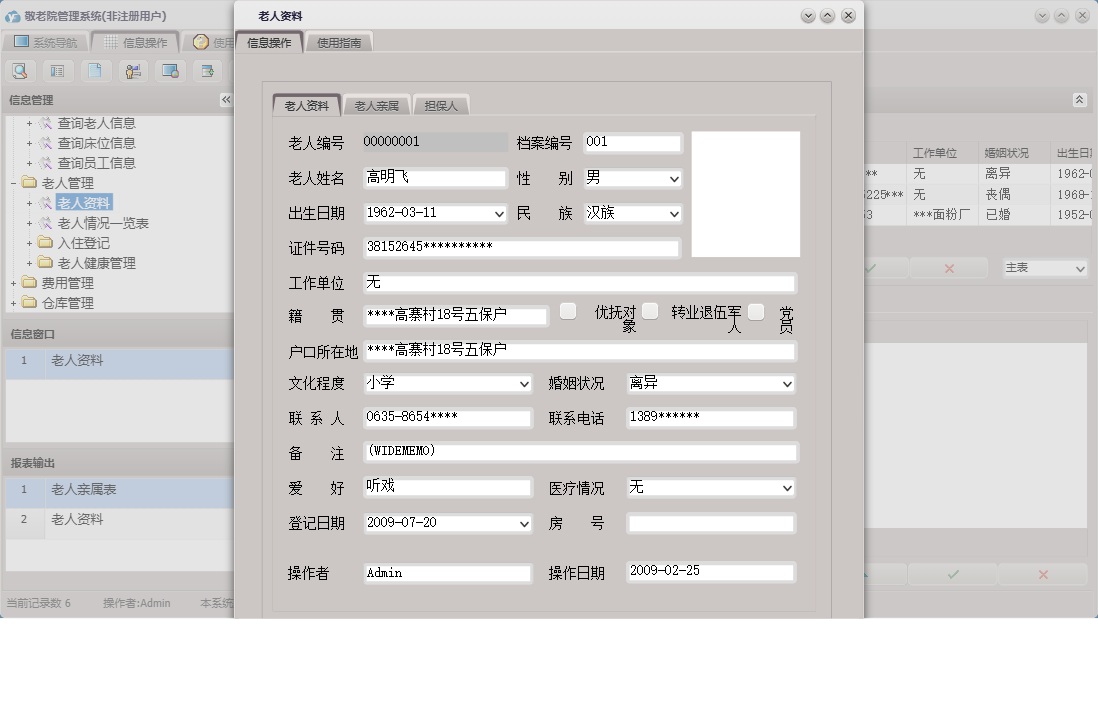Viewport: 1098px width, 715px height.
Task: Open the 民族 dropdown showing 汉族
Action: click(673, 212)
